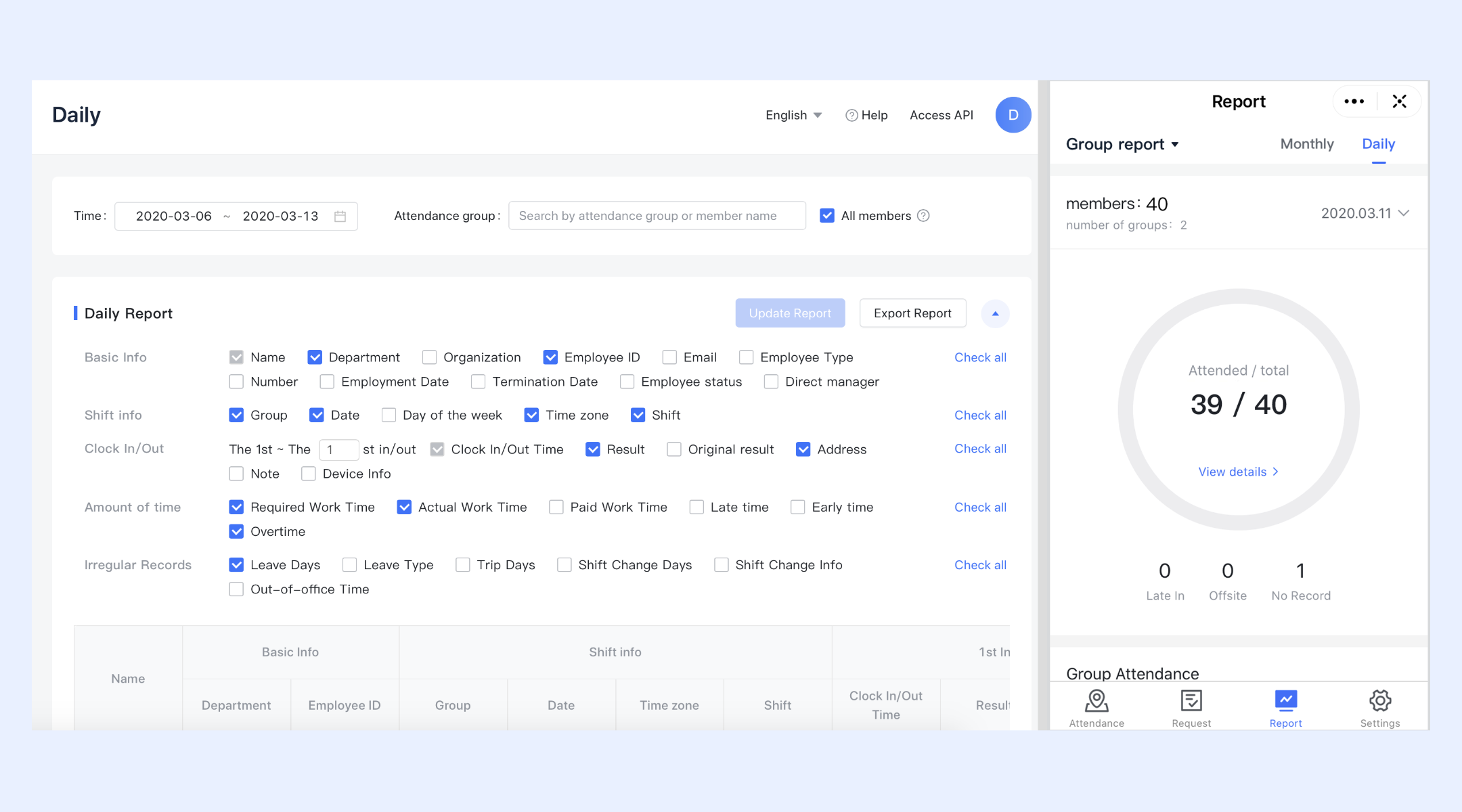Viewport: 1462px width, 812px height.
Task: Enable Day of the week checkbox
Action: pos(389,415)
